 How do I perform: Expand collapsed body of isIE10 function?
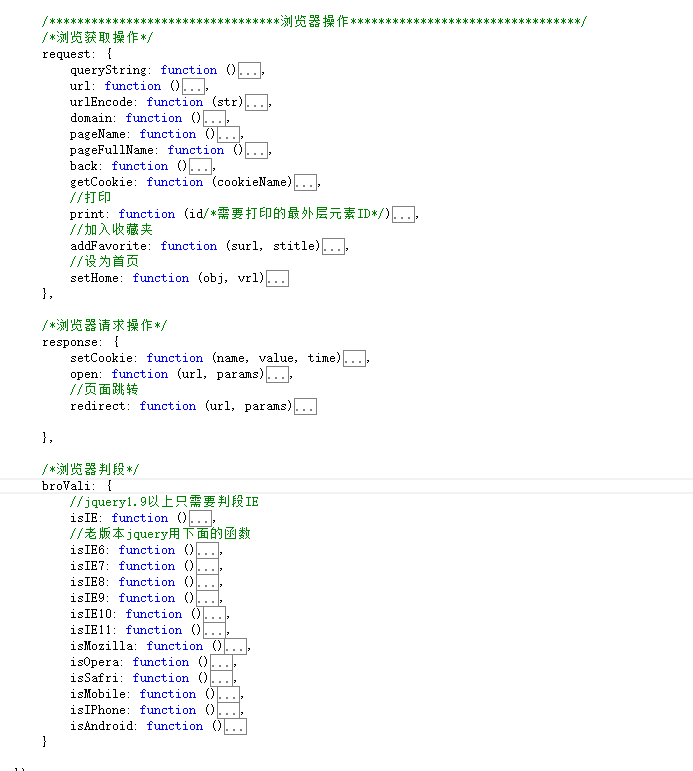214,615
